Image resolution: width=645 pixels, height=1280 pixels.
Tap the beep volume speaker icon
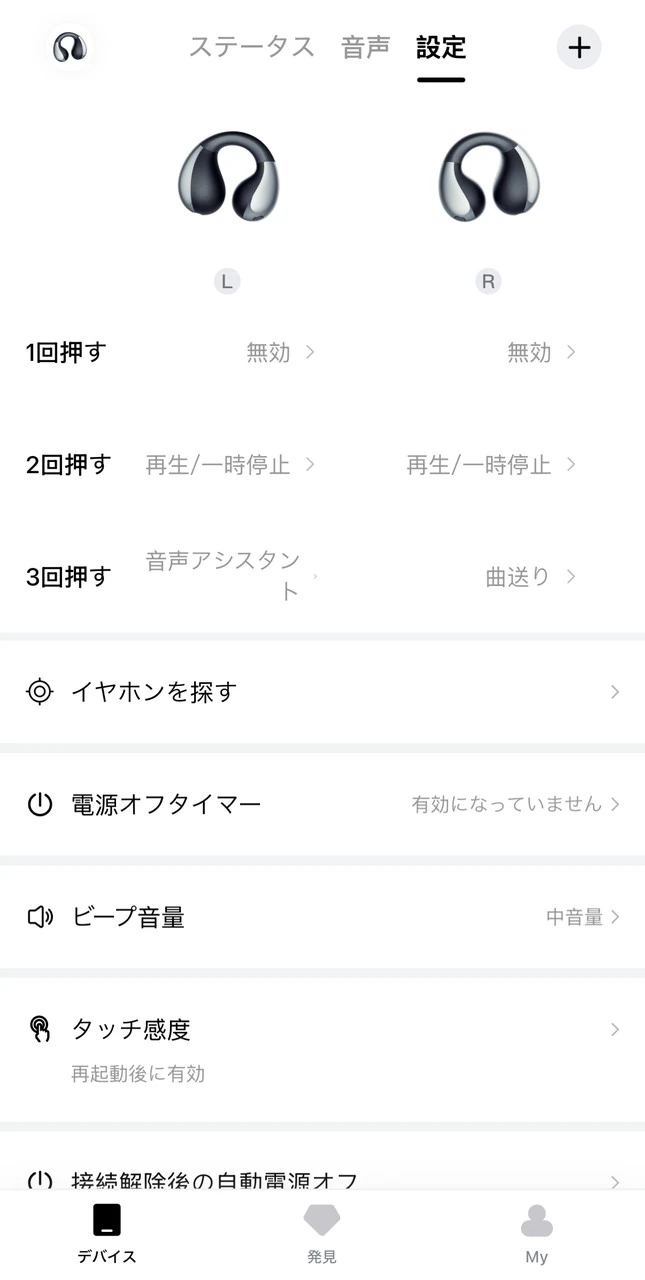pyautogui.click(x=39, y=917)
